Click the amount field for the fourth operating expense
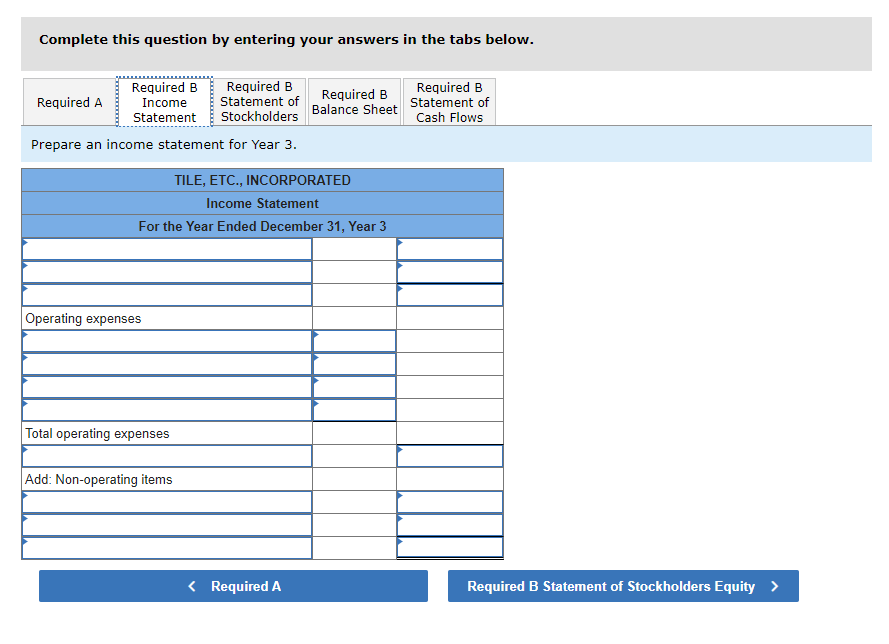889x644 pixels. click(354, 410)
